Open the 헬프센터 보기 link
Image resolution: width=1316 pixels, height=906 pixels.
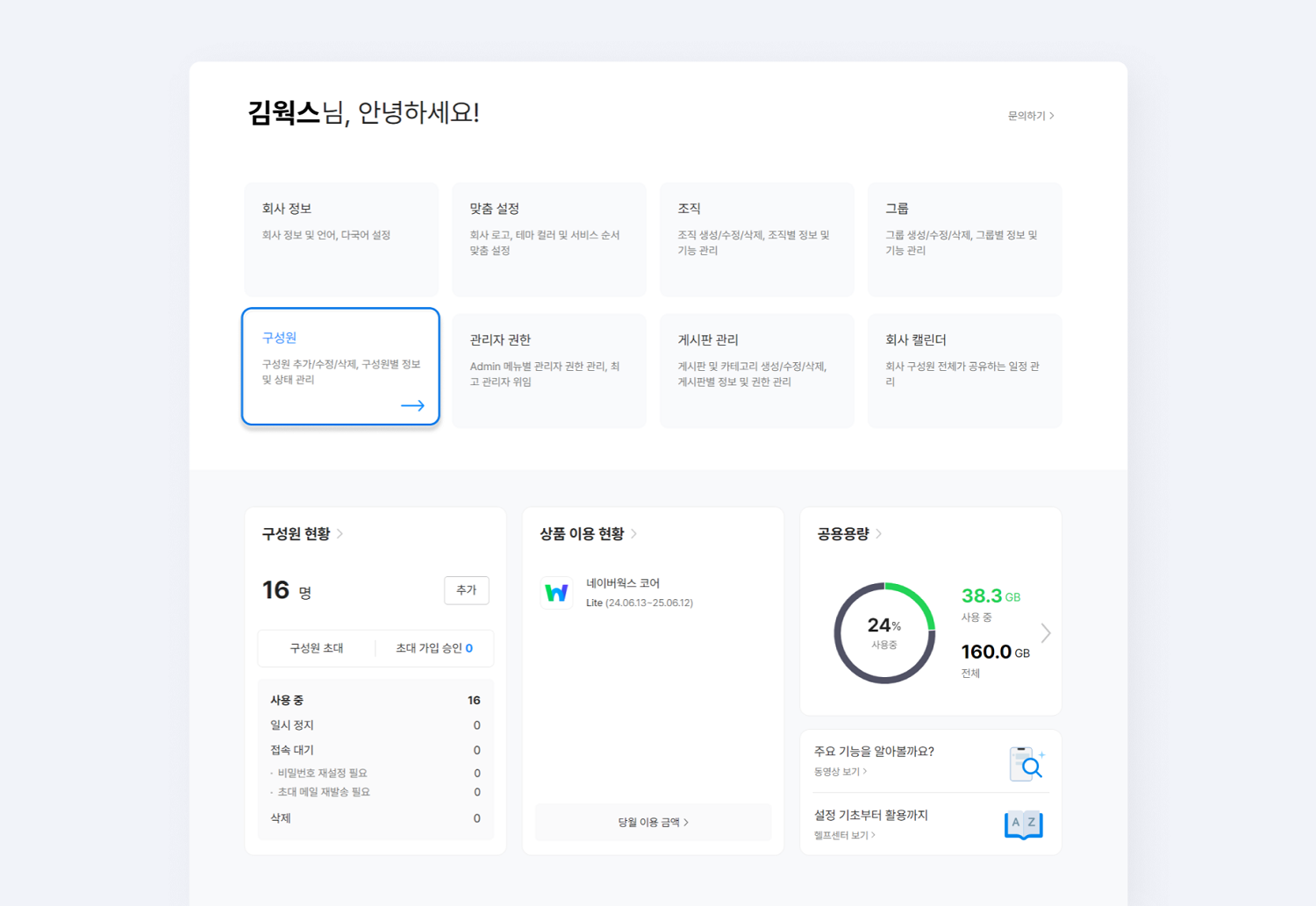[x=843, y=835]
